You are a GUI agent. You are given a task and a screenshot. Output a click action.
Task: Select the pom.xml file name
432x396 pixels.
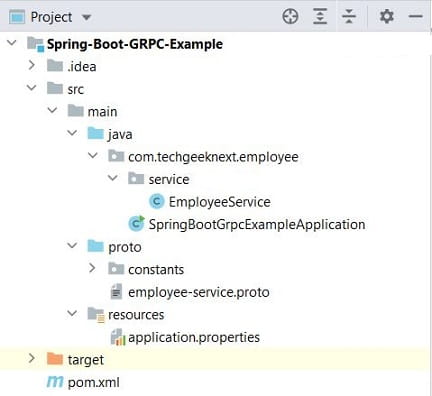tap(94, 383)
